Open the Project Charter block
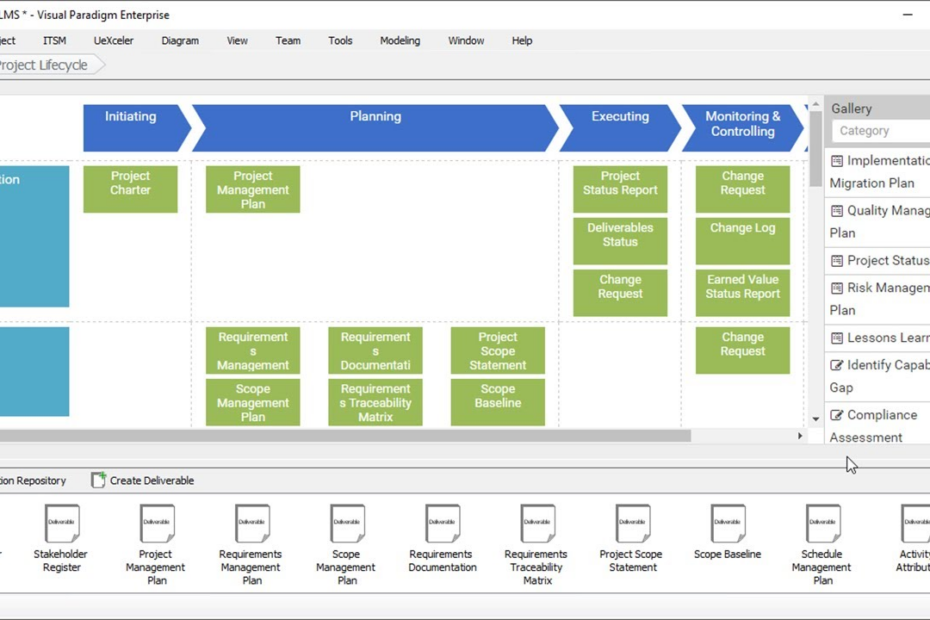Image resolution: width=930 pixels, height=620 pixels. click(x=130, y=189)
